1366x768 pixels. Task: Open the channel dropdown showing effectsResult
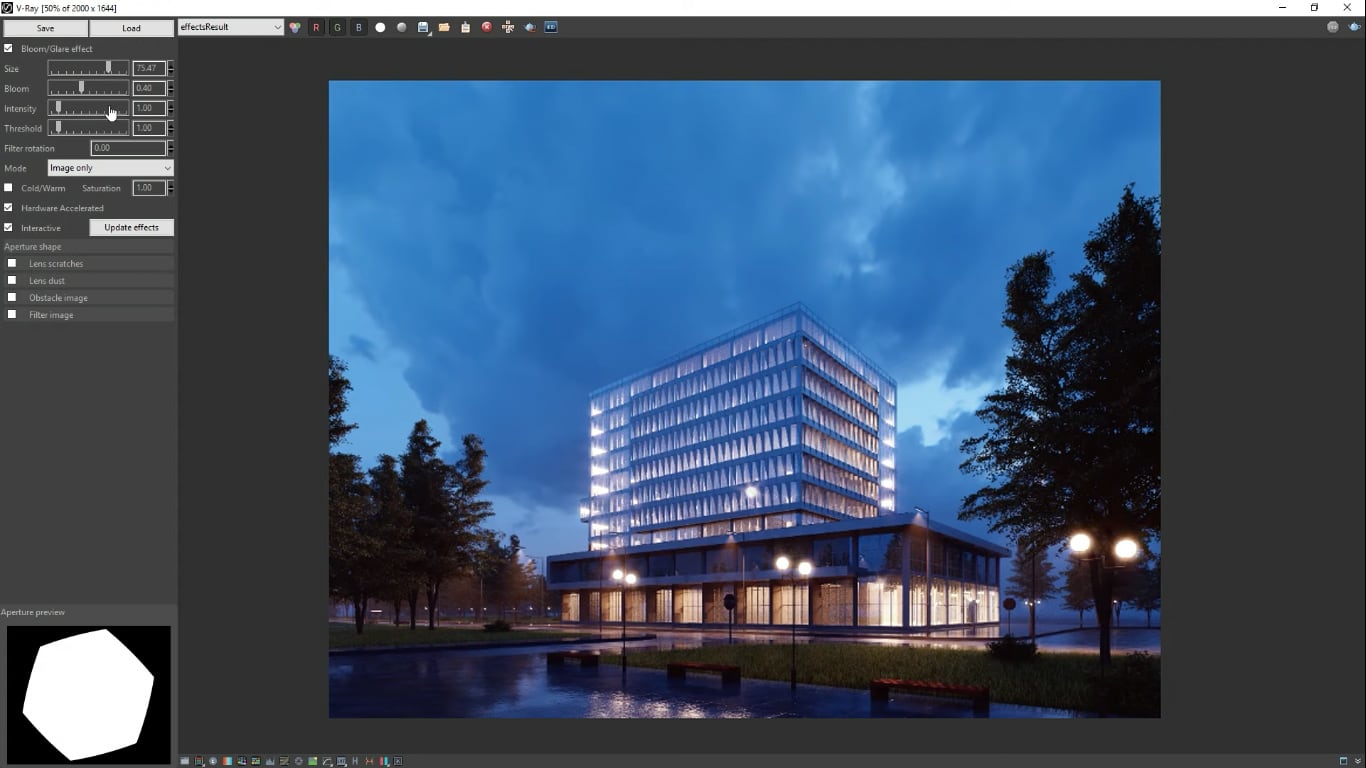pyautogui.click(x=230, y=27)
